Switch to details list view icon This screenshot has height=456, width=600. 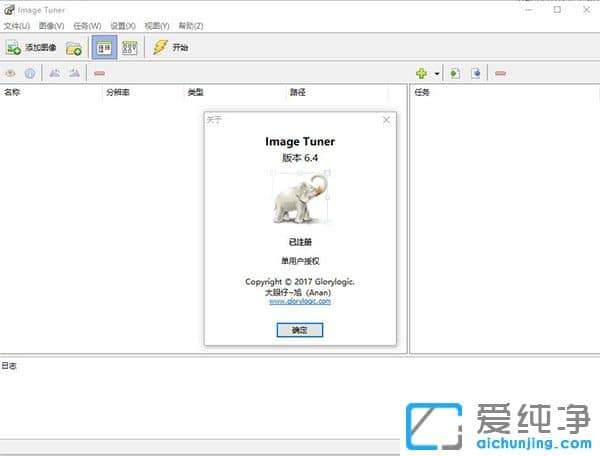[104, 48]
